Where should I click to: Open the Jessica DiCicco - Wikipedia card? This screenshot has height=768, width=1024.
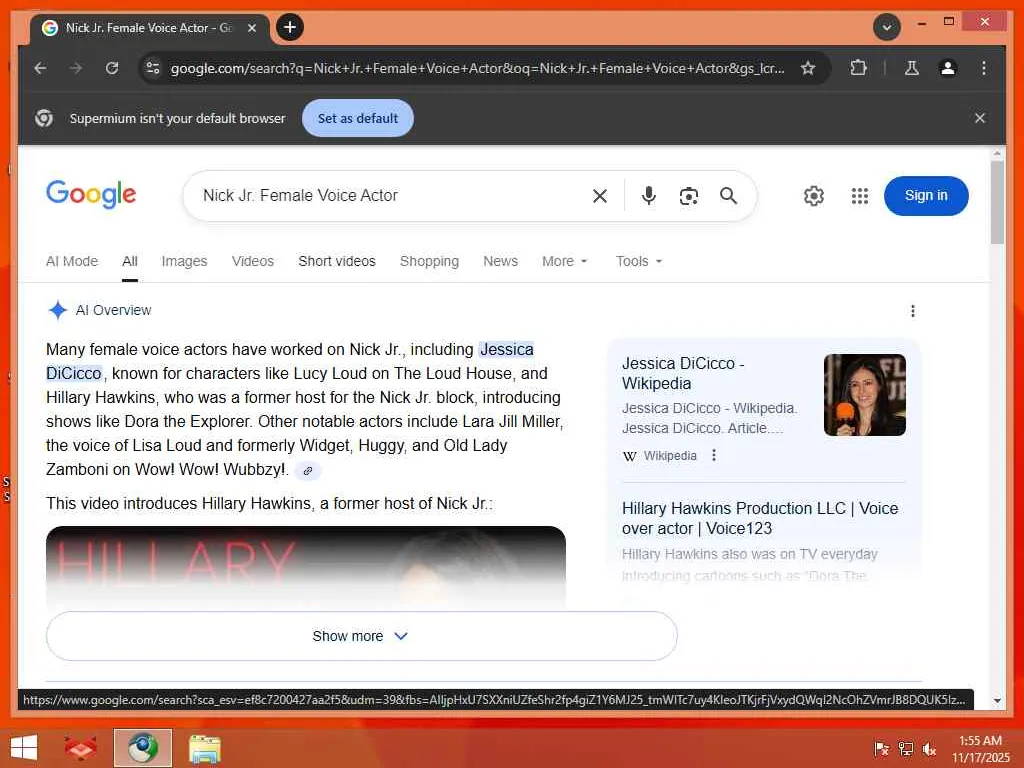click(683, 373)
